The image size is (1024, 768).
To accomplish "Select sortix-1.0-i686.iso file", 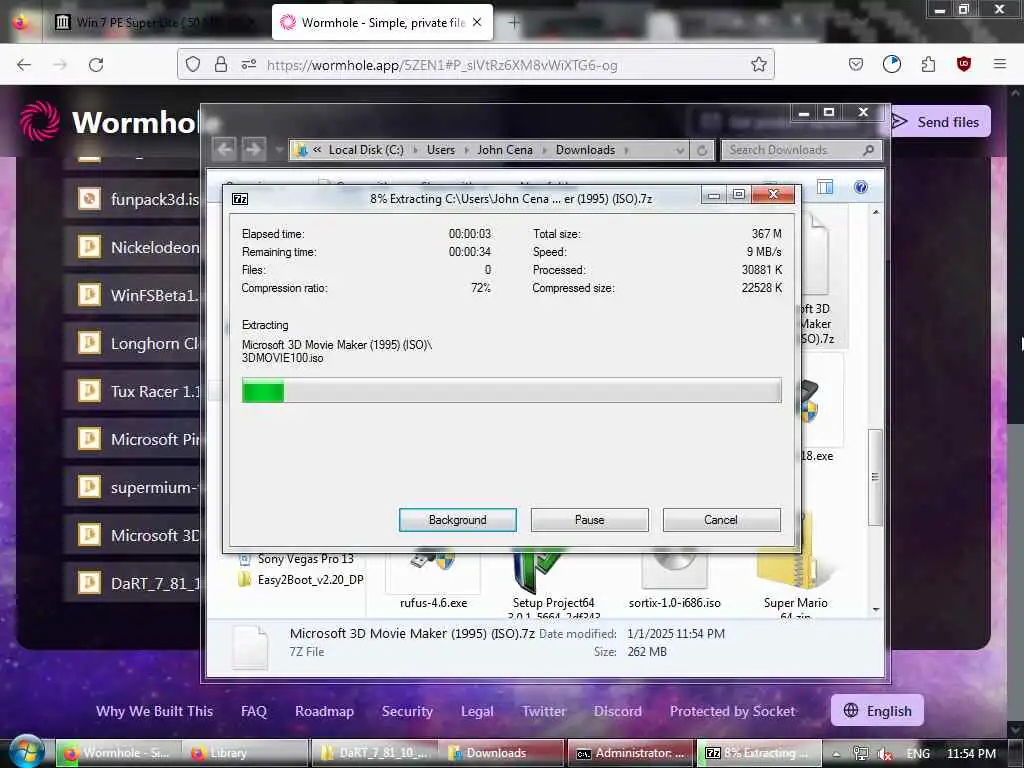I will [x=675, y=581].
